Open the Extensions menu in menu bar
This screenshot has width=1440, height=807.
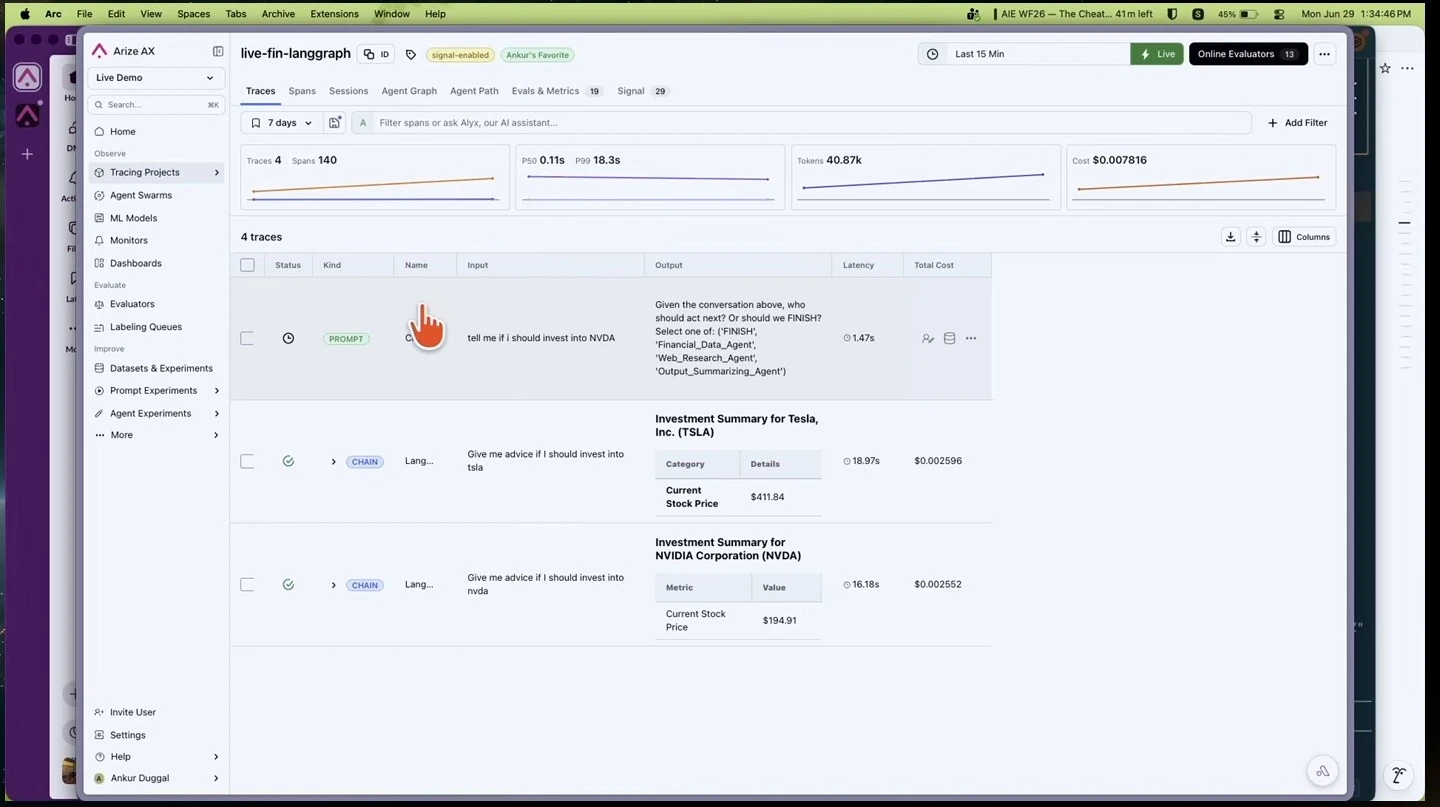(334, 14)
